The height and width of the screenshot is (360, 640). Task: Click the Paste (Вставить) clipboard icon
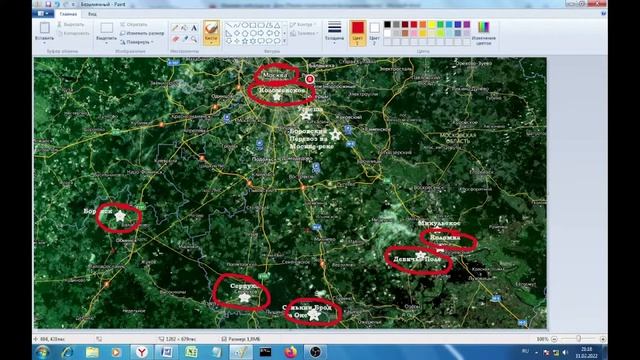(x=44, y=28)
